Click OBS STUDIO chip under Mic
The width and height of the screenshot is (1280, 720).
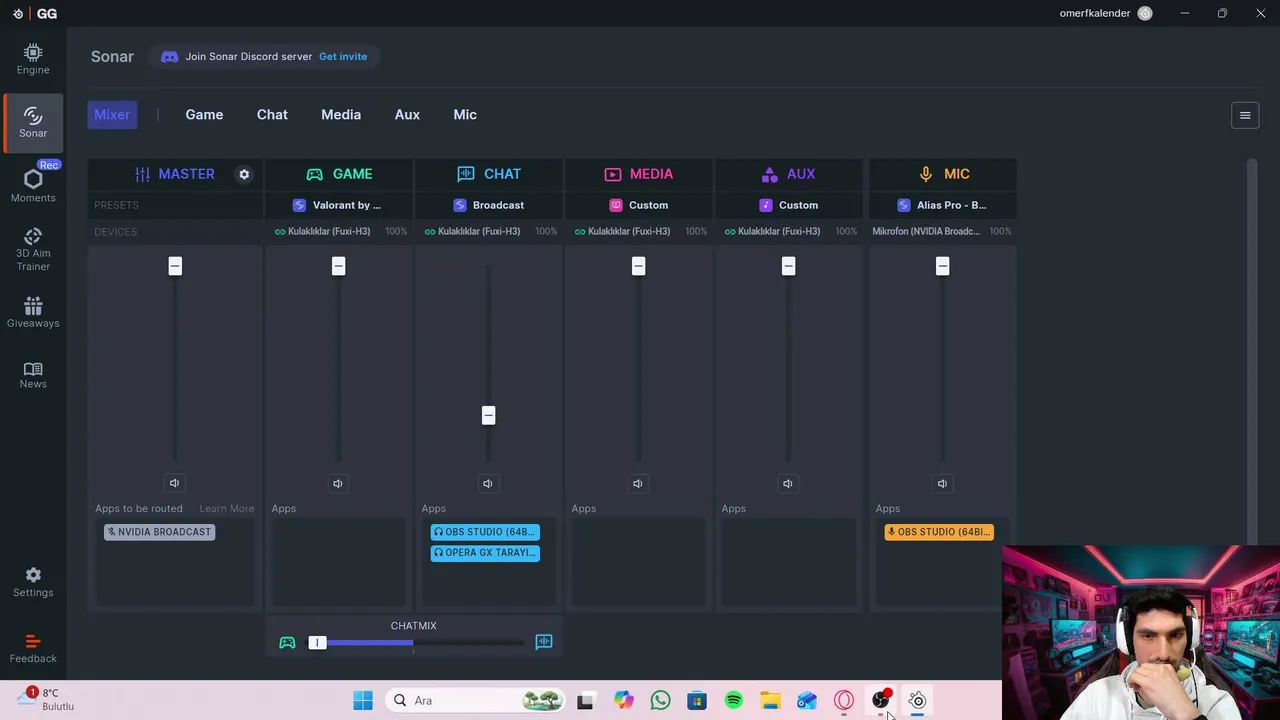(x=939, y=532)
